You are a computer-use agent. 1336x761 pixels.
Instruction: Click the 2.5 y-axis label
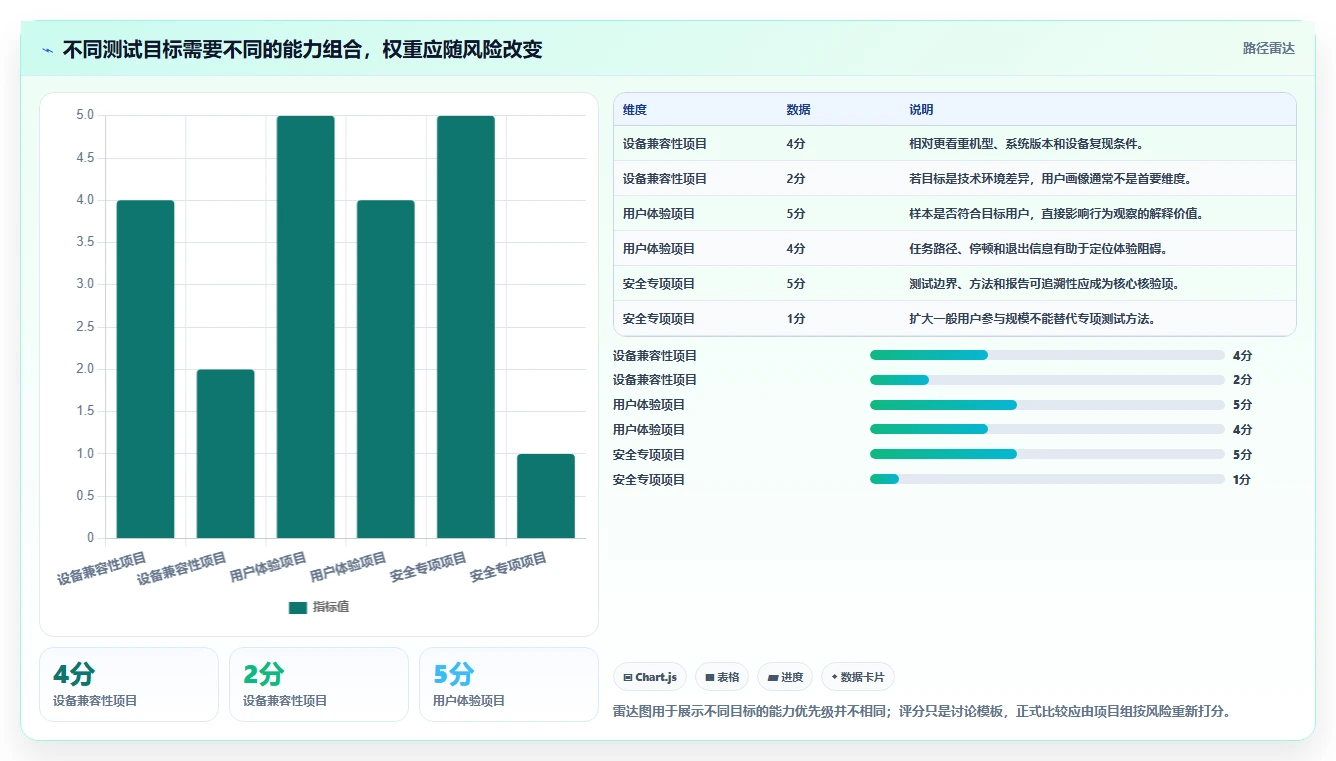point(85,327)
